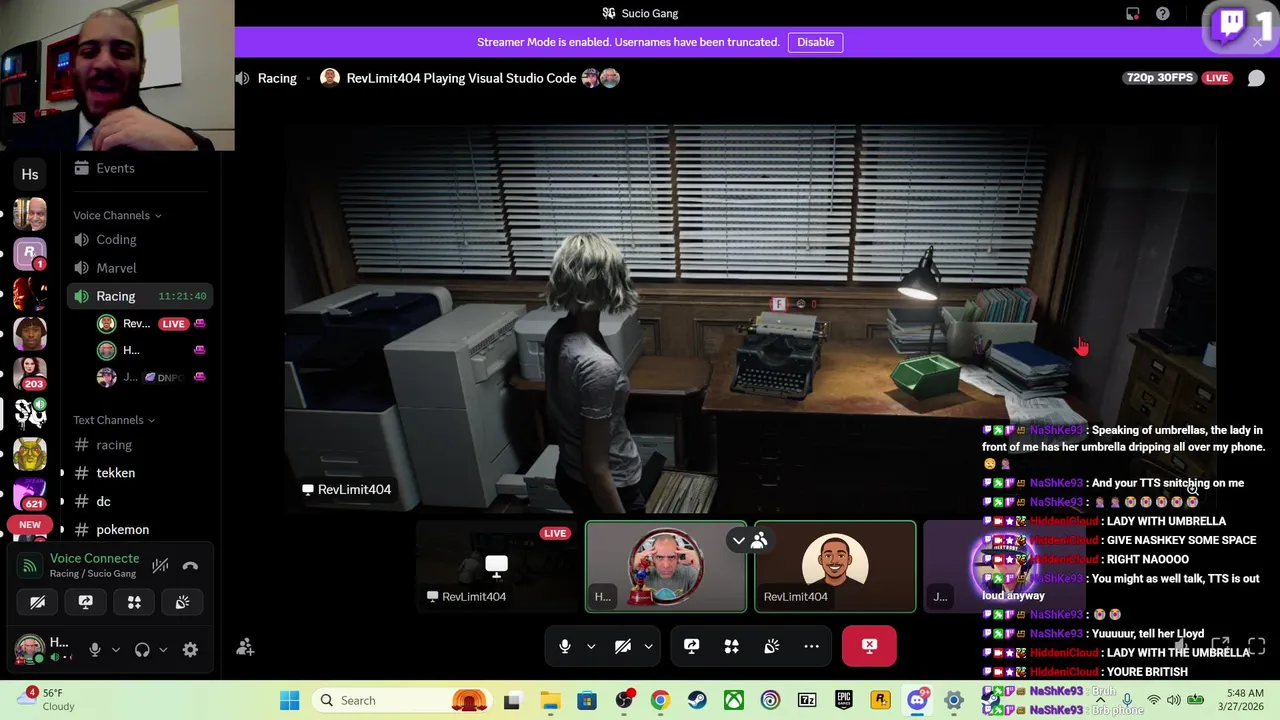Open server with 203 notification badge

pos(30,372)
